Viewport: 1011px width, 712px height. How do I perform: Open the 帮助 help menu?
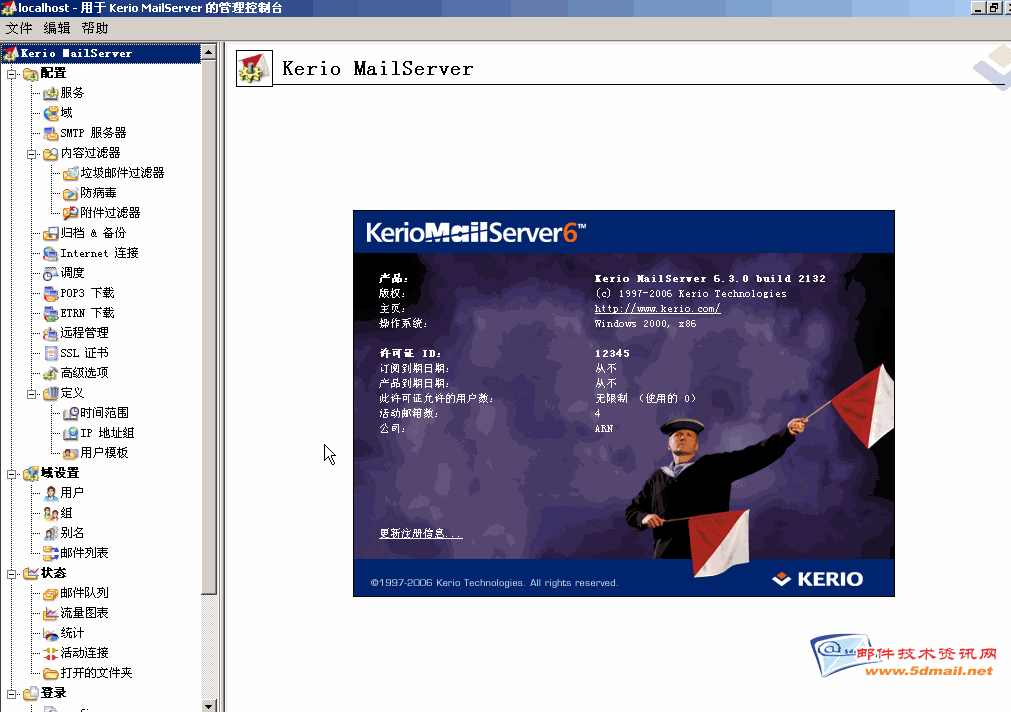point(95,29)
